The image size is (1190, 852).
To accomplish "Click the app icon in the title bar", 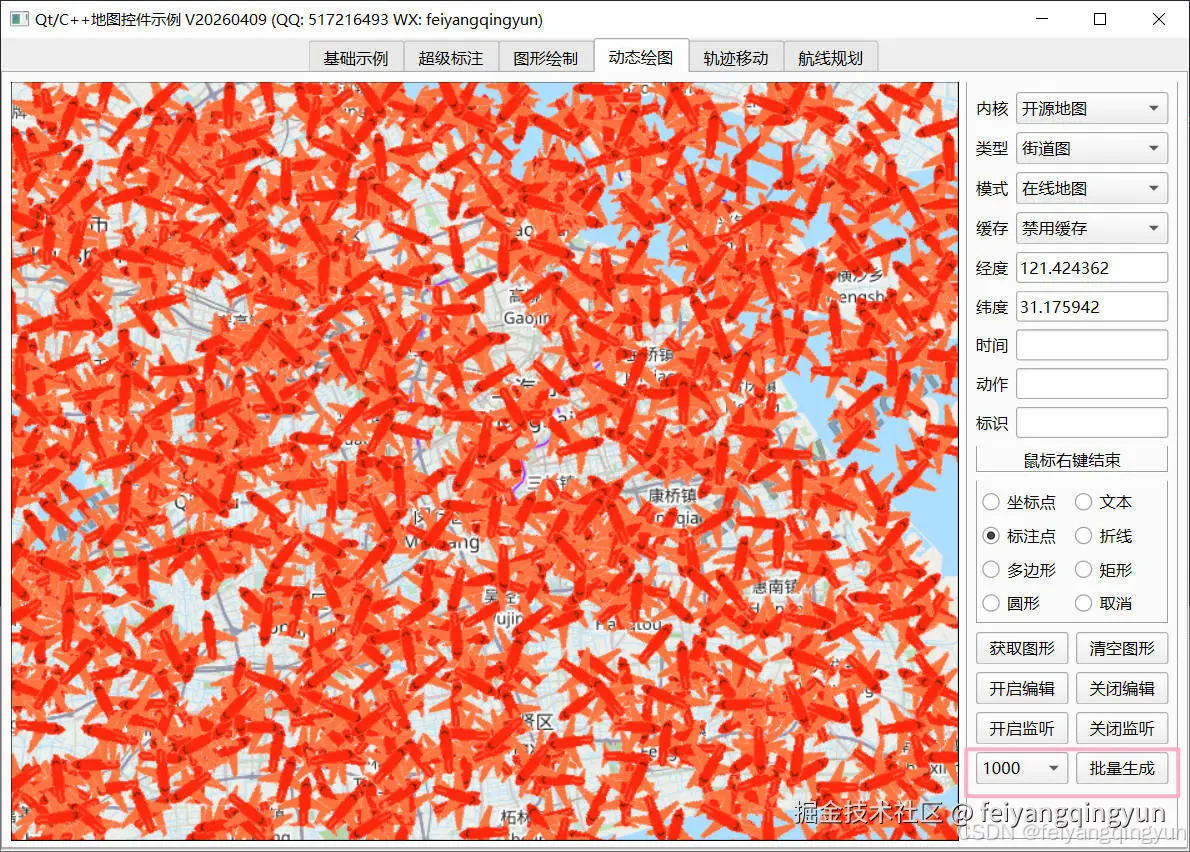I will tap(19, 19).
